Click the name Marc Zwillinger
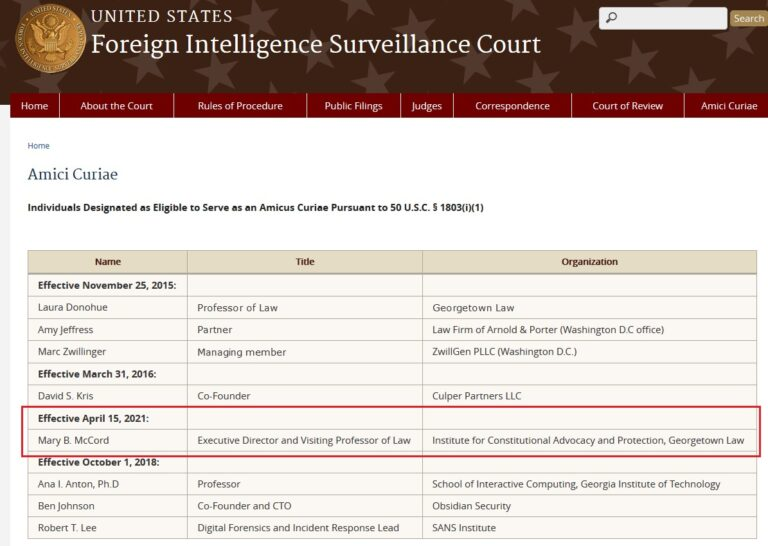The height and width of the screenshot is (546, 768). coord(72,352)
